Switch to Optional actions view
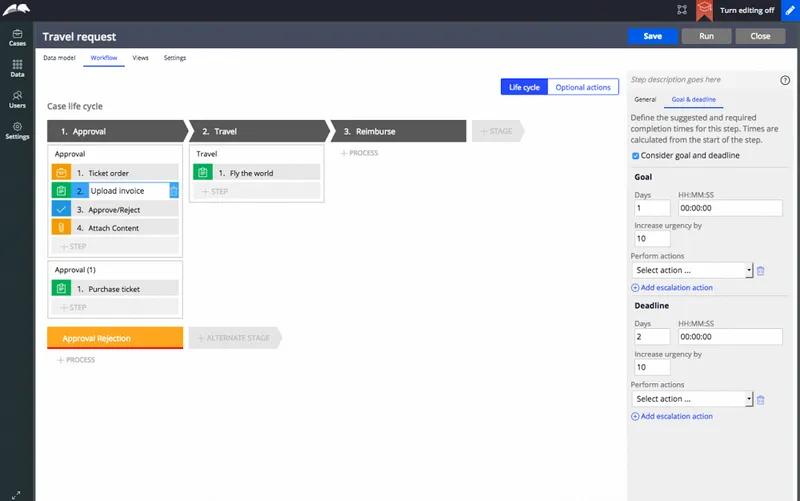The width and height of the screenshot is (800, 501). (583, 87)
